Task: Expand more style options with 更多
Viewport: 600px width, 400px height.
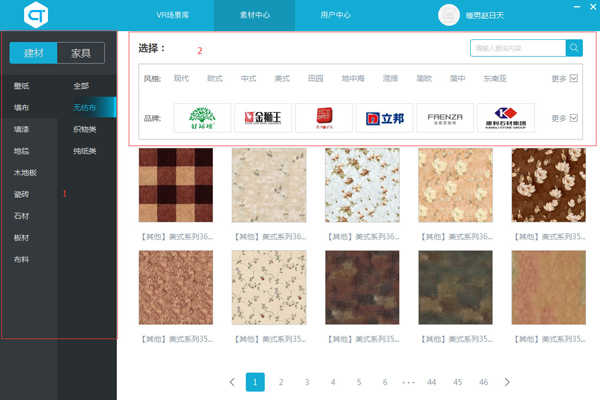Action: (x=564, y=78)
